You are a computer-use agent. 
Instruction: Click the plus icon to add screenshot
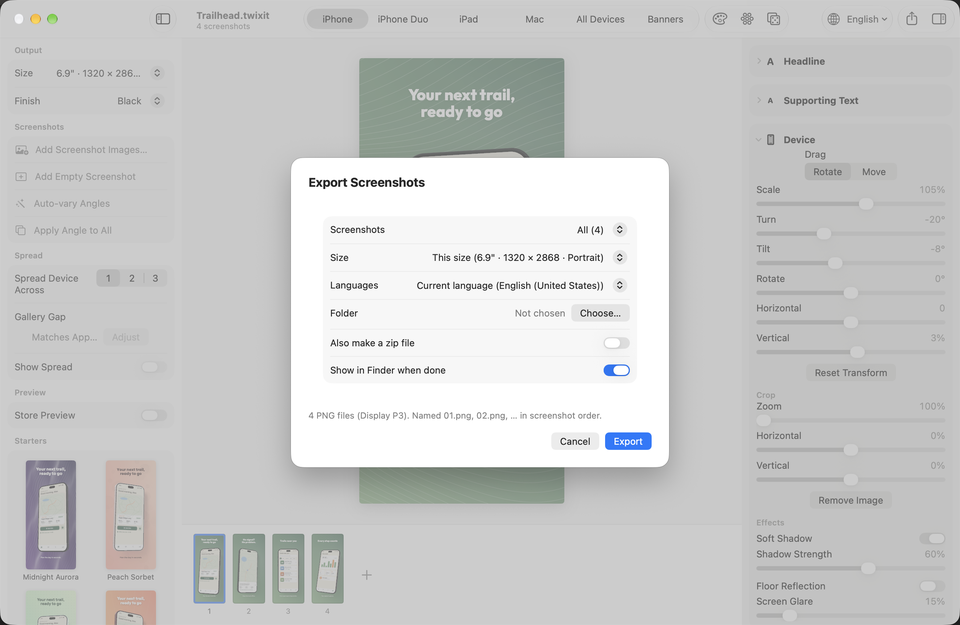pyautogui.click(x=366, y=575)
